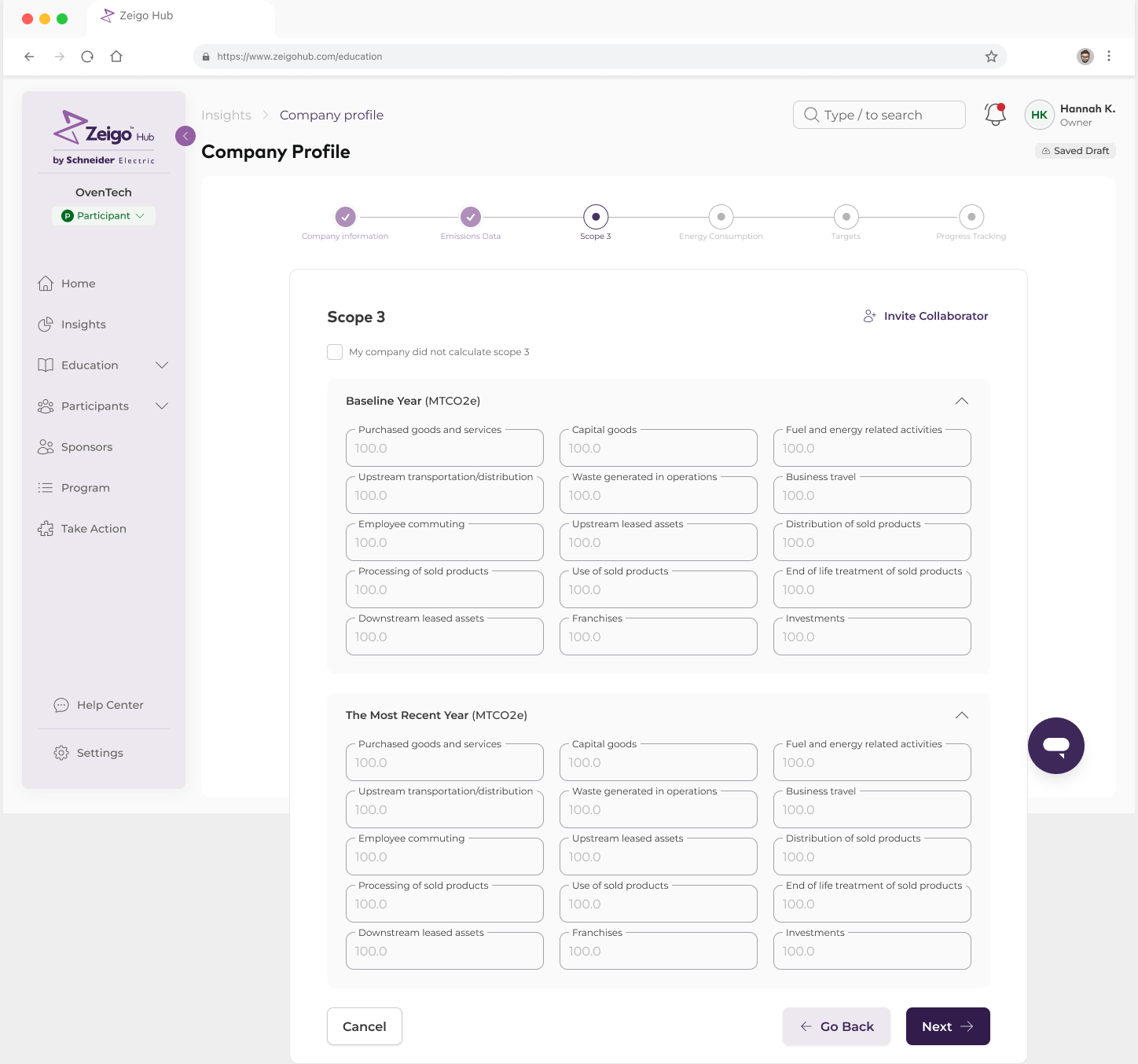Viewport: 1138px width, 1064px height.
Task: Click Most Recent Year Upstream leased assets field
Action: pos(659,857)
